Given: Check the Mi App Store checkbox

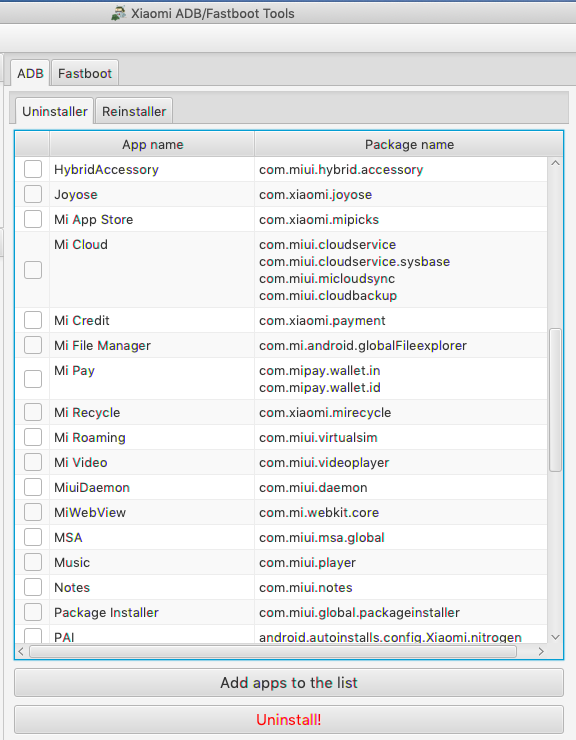Looking at the screenshot, I should pyautogui.click(x=33, y=219).
